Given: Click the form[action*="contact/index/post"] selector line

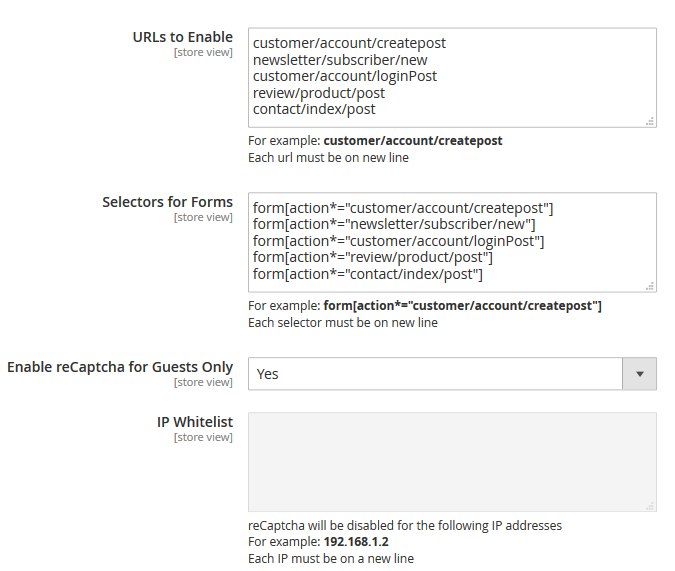Looking at the screenshot, I should (x=368, y=274).
